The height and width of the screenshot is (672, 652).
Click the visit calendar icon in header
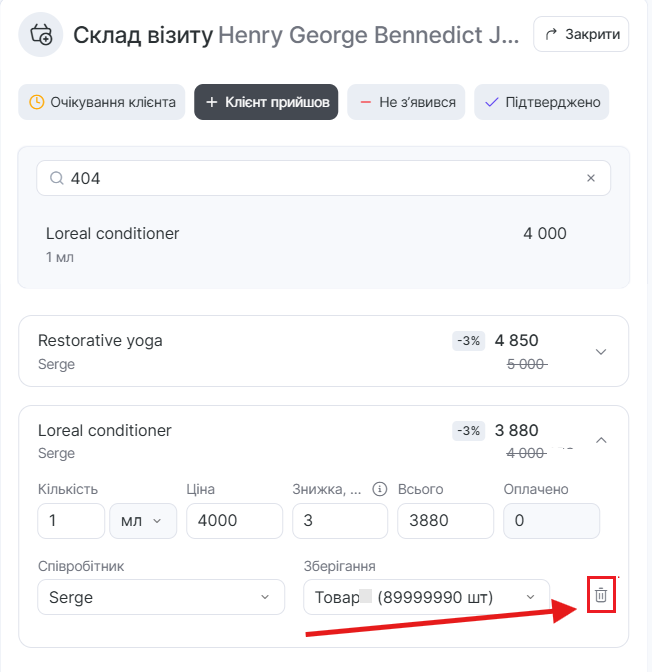pyautogui.click(x=41, y=35)
